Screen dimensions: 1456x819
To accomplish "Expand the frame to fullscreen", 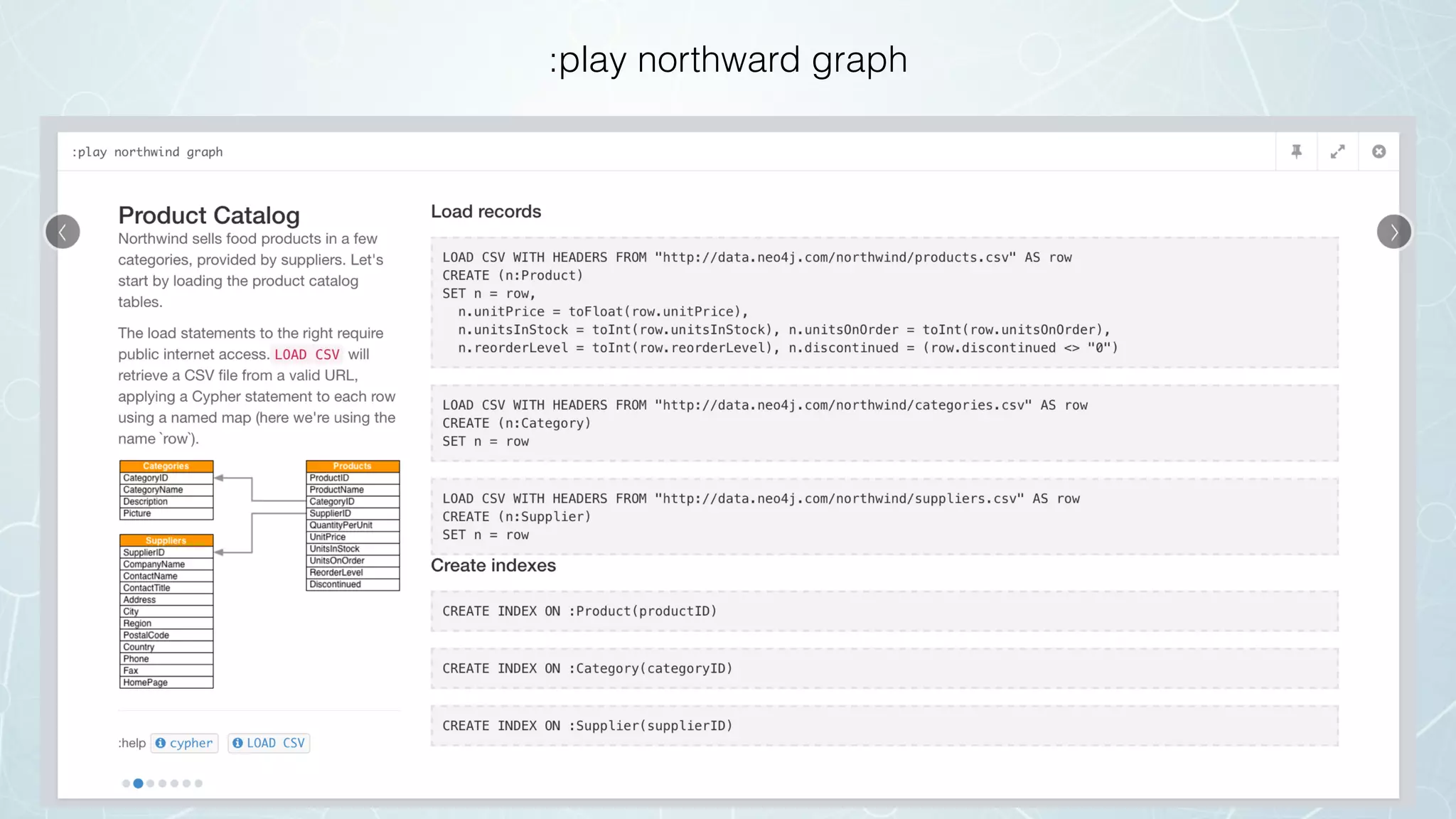I will [1337, 151].
